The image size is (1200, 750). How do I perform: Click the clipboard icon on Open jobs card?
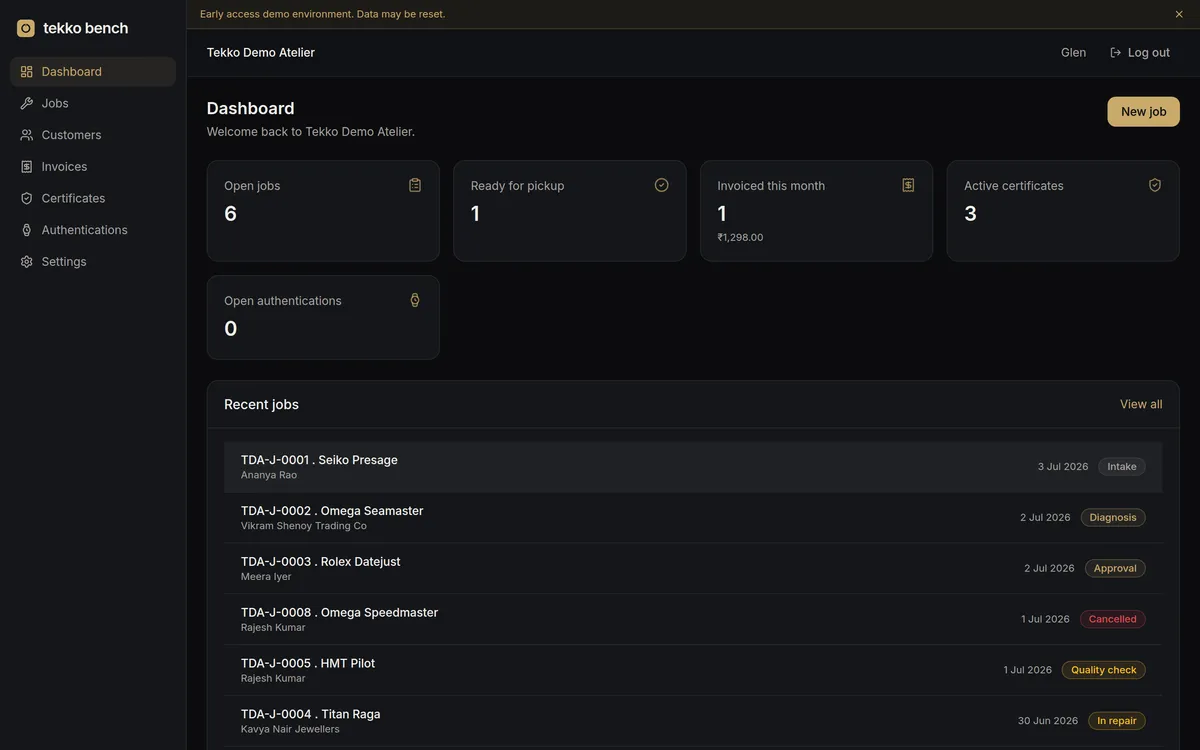click(415, 185)
